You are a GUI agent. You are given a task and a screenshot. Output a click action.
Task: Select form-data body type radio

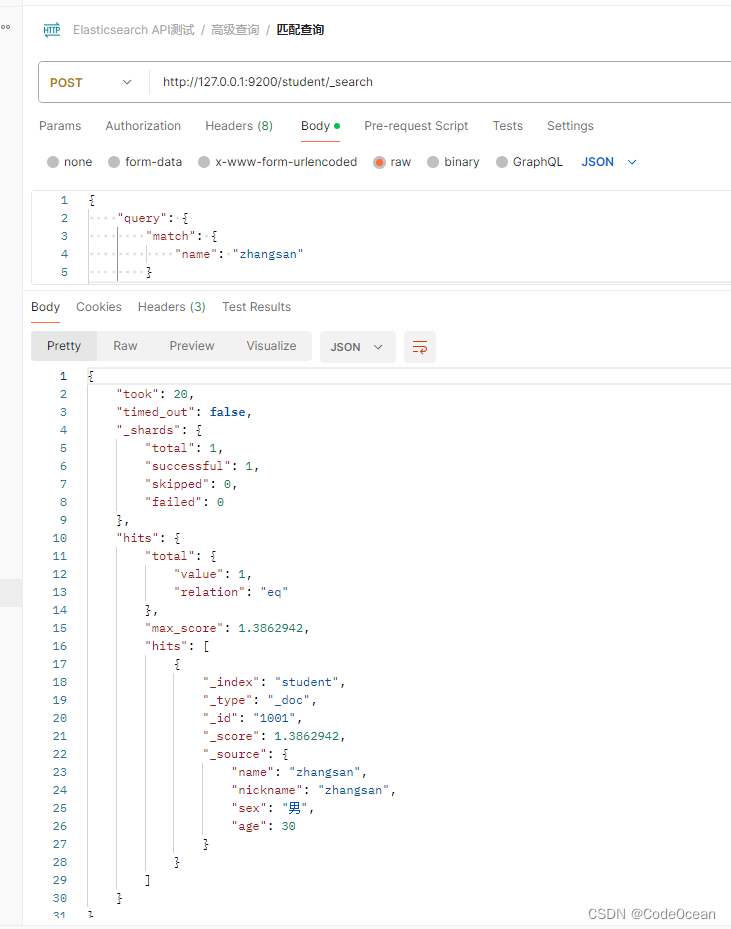point(114,162)
